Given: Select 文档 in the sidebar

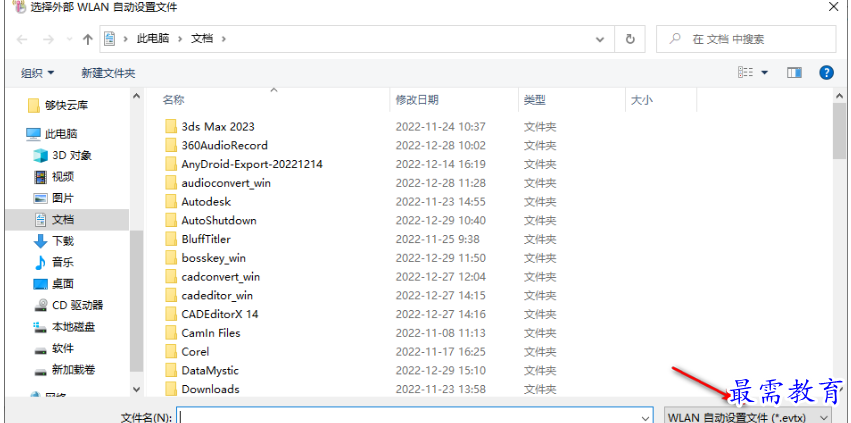Looking at the screenshot, I should click(x=67, y=219).
